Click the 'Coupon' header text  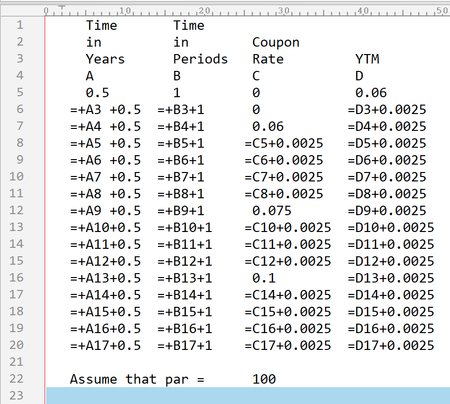coord(276,43)
